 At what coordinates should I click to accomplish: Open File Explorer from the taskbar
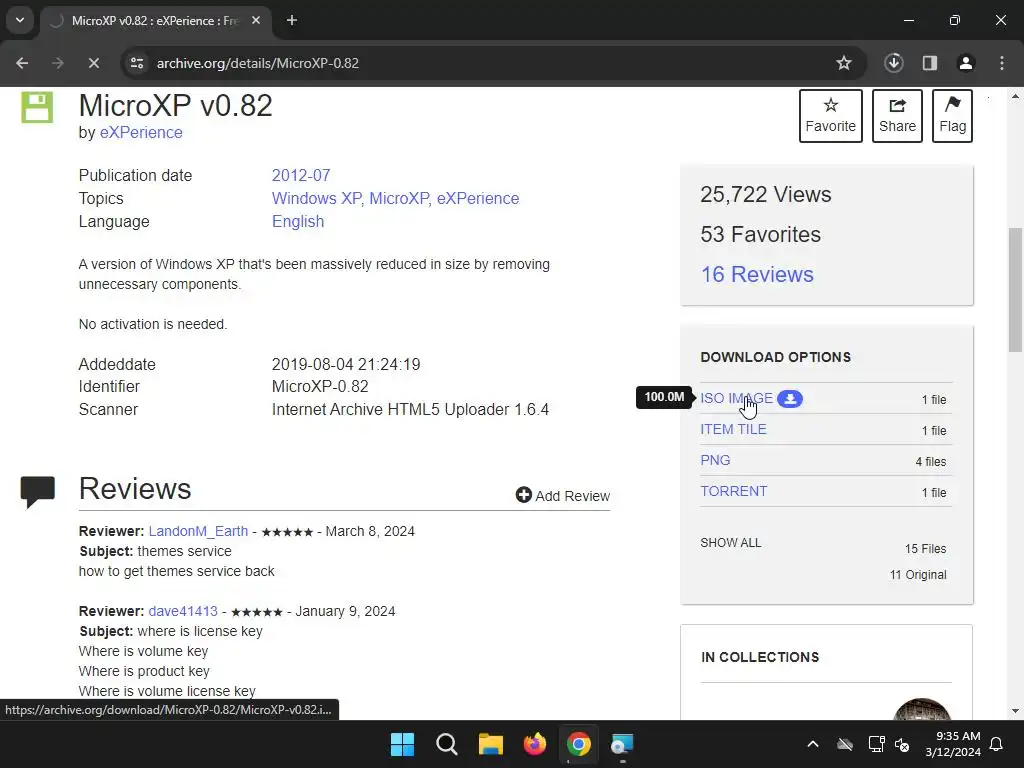click(x=490, y=744)
